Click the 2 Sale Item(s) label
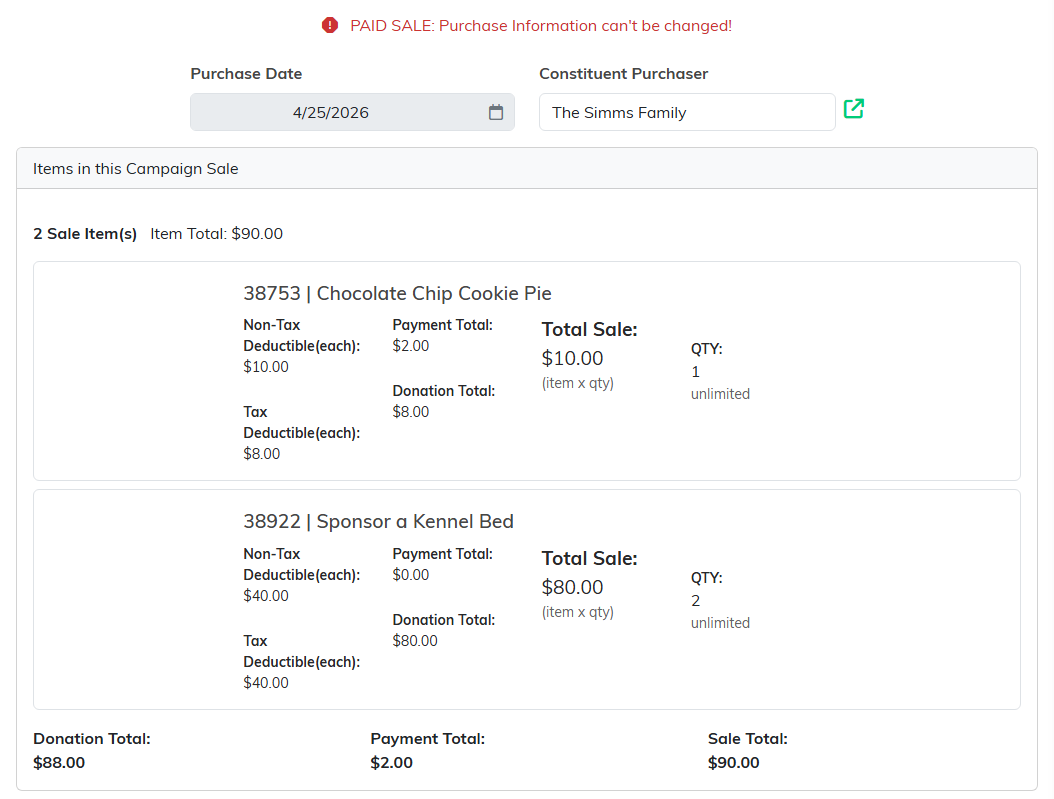Screen dimensions: 1054x799 coord(85,234)
